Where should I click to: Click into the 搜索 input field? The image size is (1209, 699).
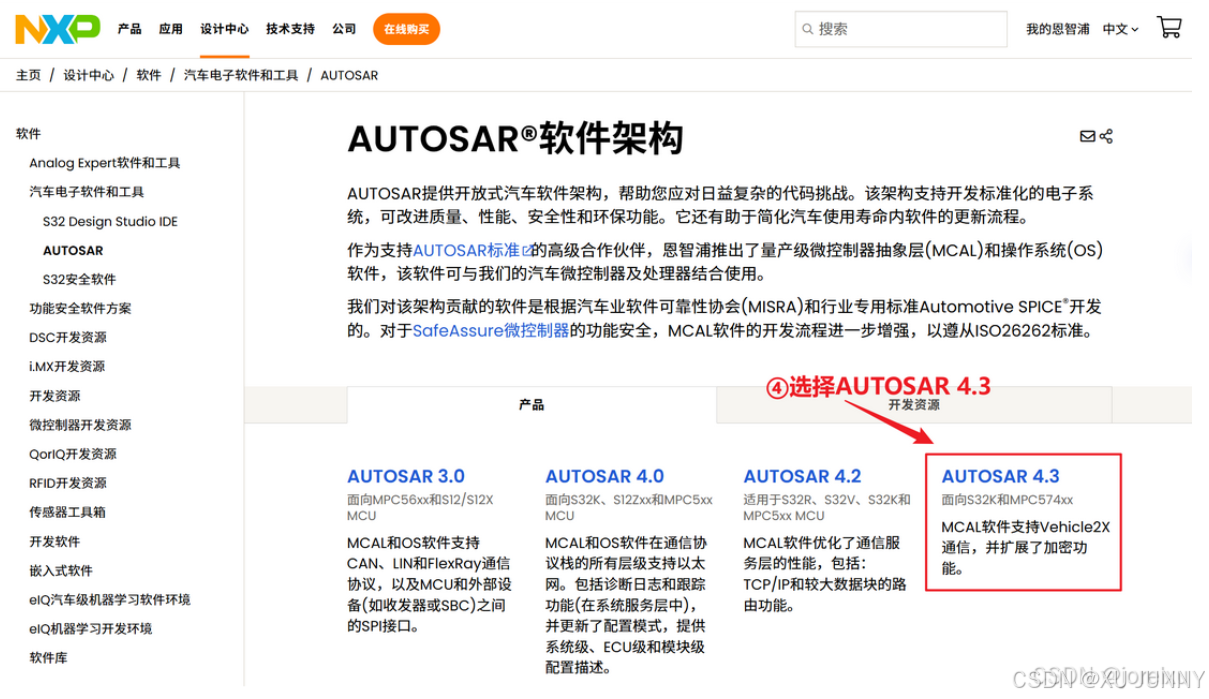pyautogui.click(x=901, y=30)
